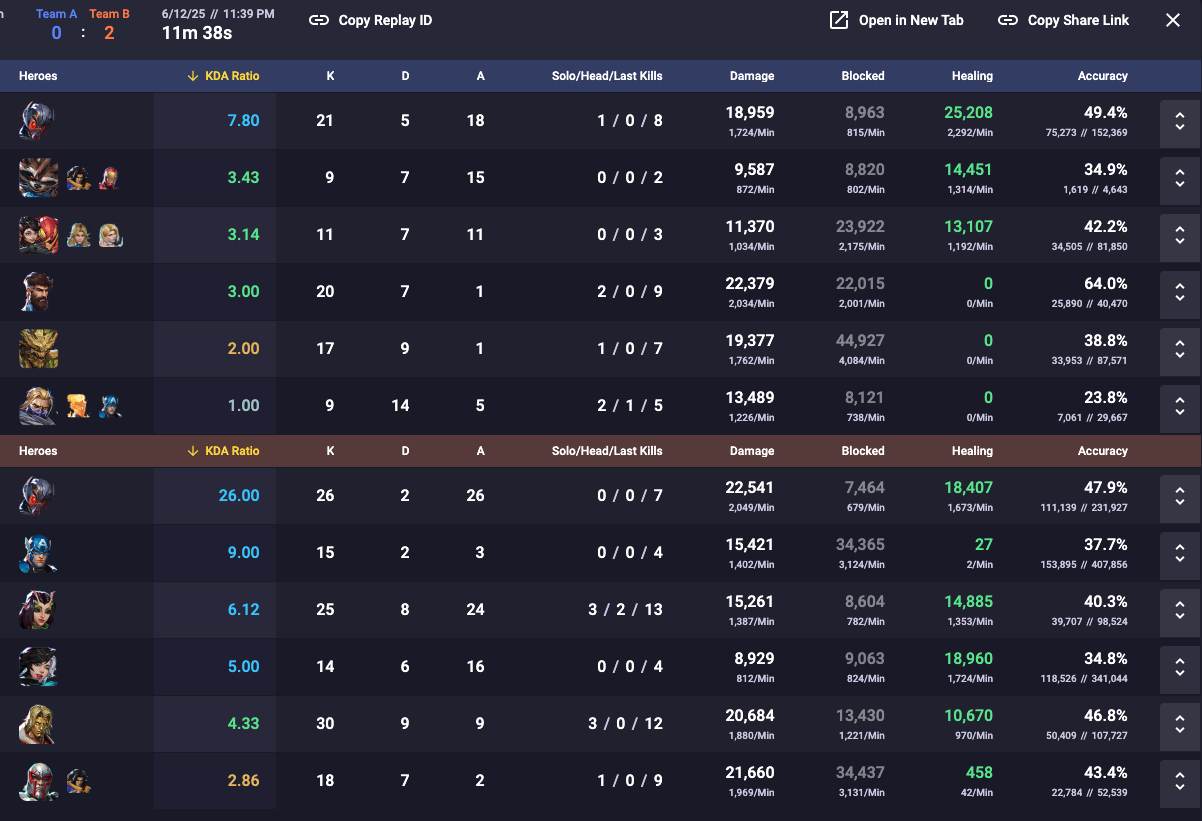Image resolution: width=1202 pixels, height=821 pixels.
Task: Expand details for the 26.00 KDA row
Action: click(1180, 497)
